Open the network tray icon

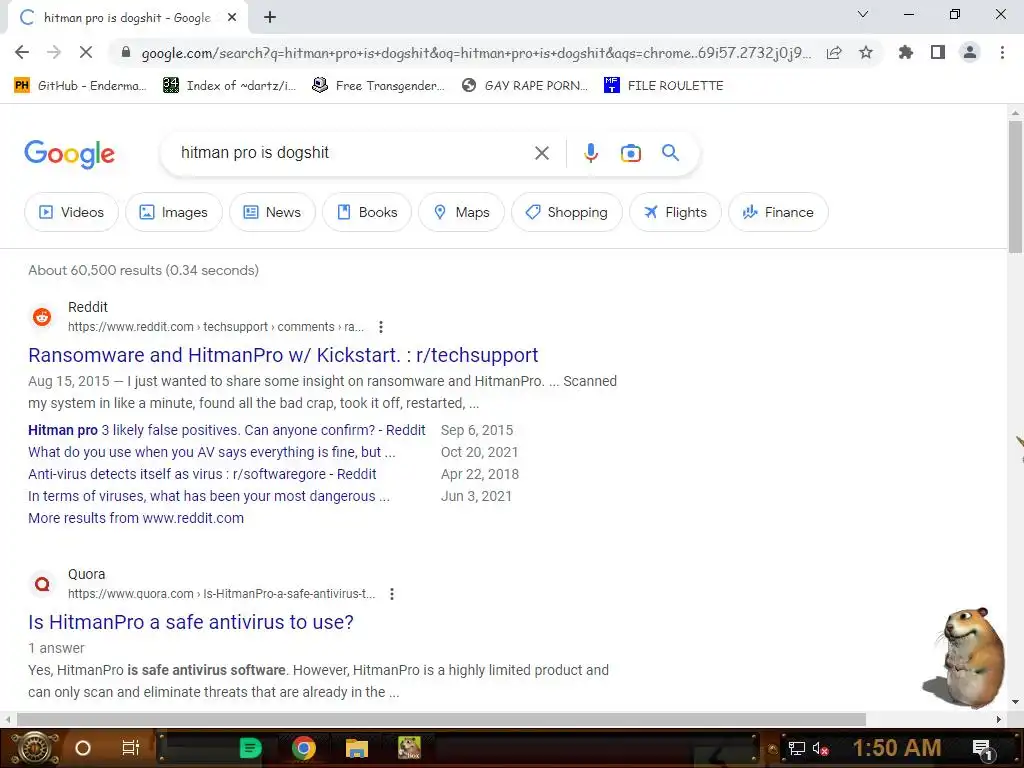796,748
